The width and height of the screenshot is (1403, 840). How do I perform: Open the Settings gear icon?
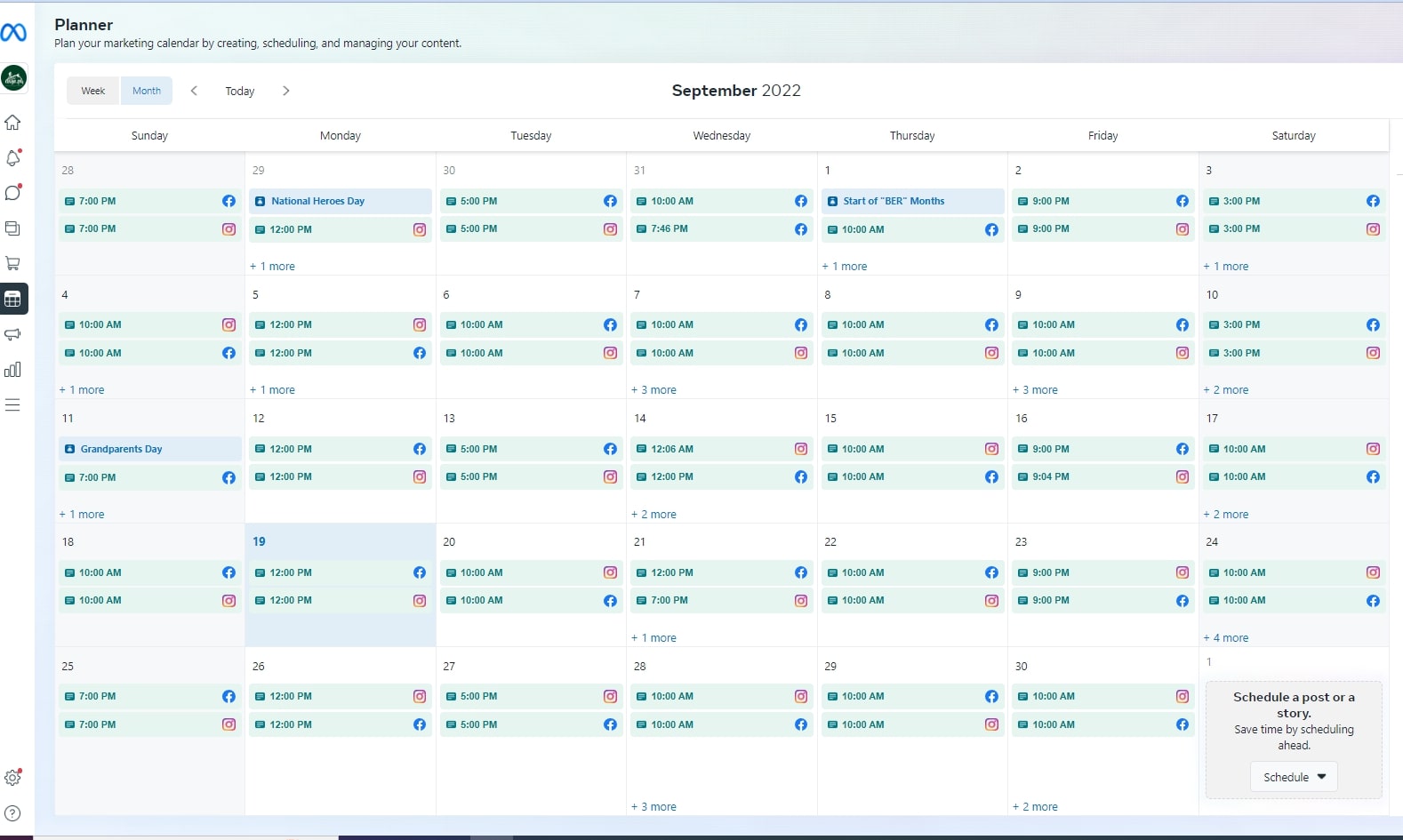12,778
